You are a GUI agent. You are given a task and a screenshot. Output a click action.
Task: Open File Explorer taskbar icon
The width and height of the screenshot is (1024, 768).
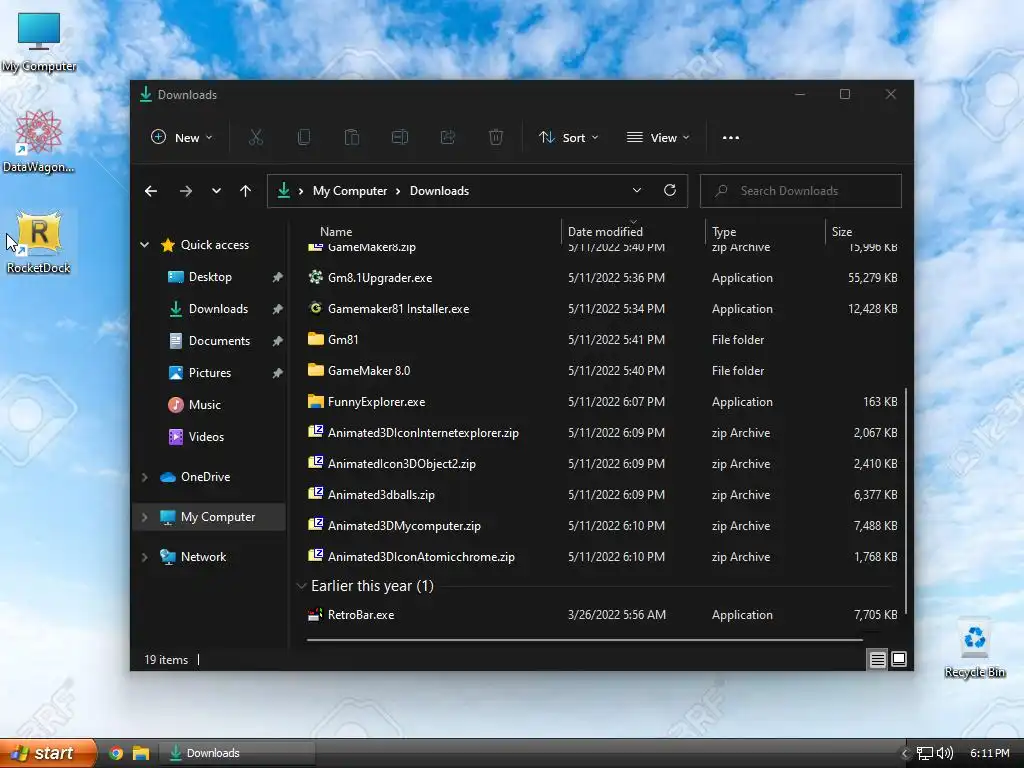pyautogui.click(x=141, y=753)
